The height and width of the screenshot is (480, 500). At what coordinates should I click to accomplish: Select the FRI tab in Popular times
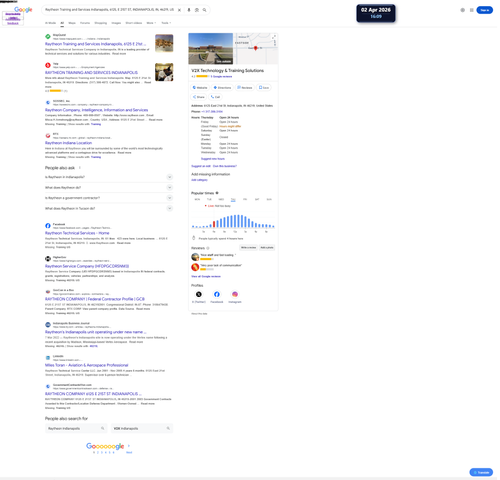coord(245,200)
